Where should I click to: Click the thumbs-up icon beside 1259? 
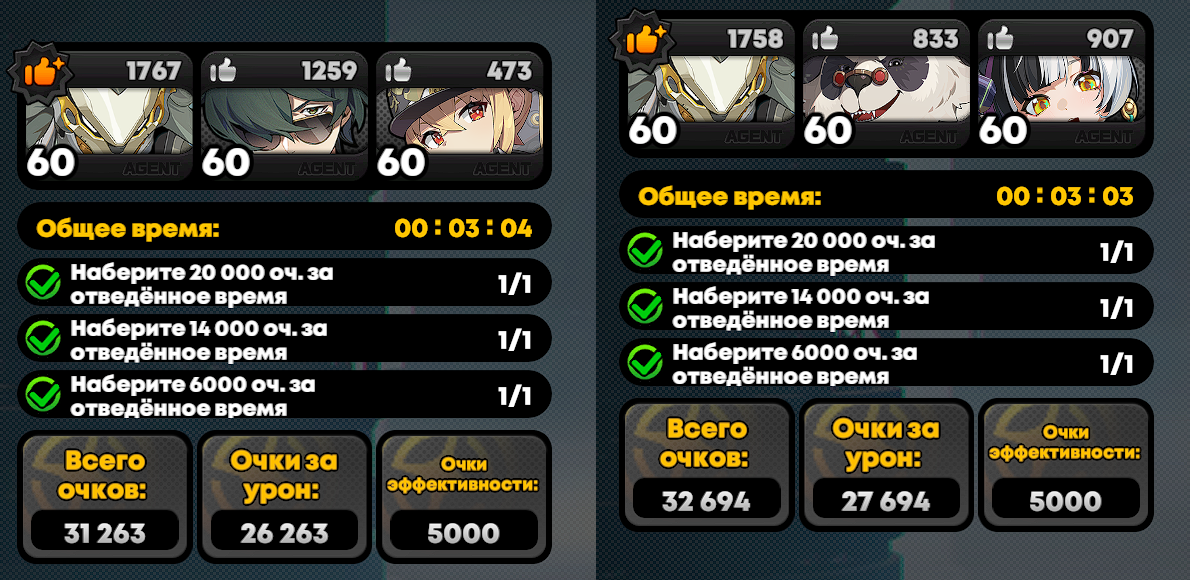pos(222,71)
